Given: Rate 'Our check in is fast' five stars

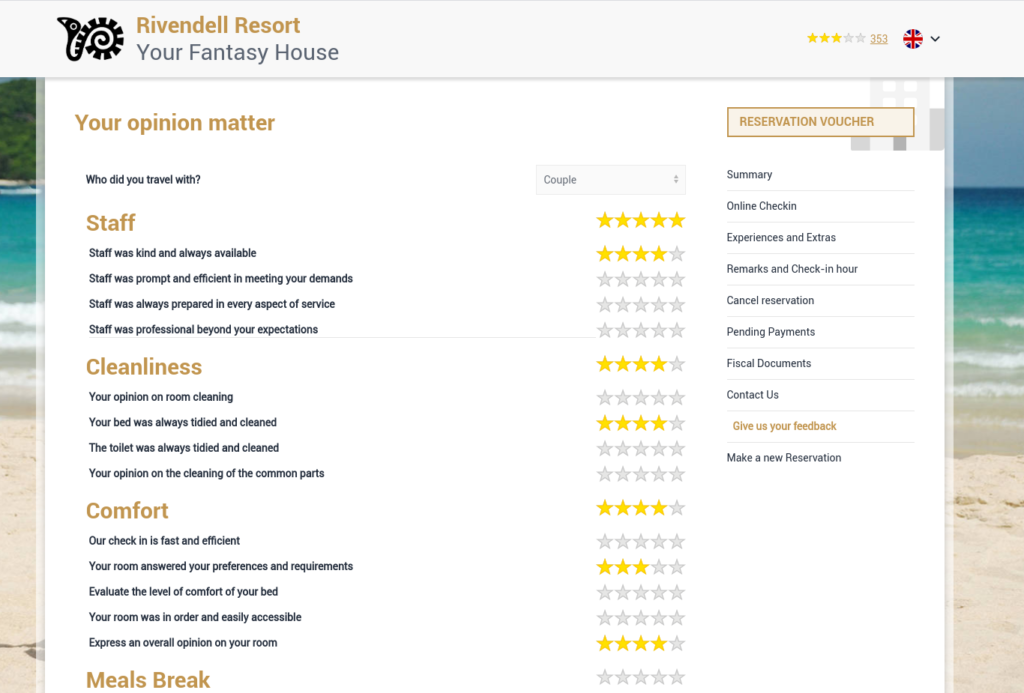Looking at the screenshot, I should coord(677,541).
